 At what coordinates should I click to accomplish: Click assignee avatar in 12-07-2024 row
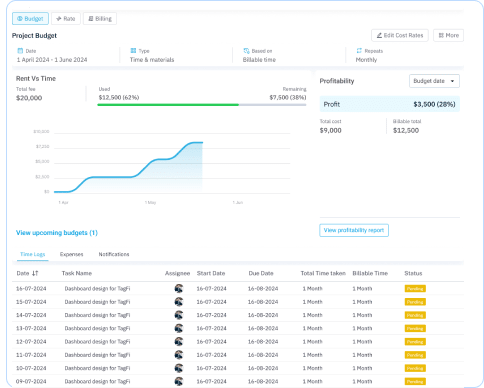[179, 342]
